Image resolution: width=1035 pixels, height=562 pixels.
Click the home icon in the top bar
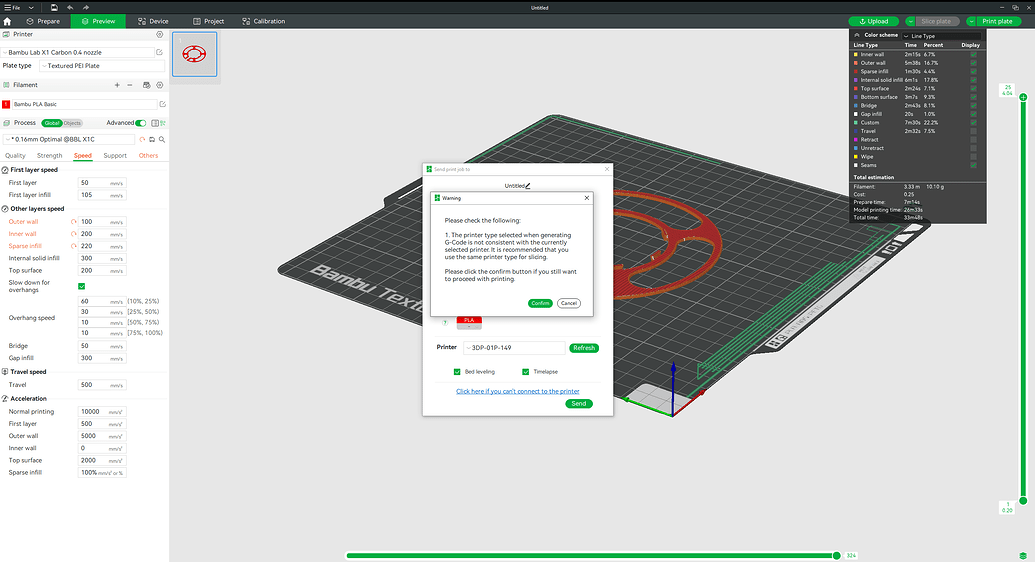pos(7,21)
